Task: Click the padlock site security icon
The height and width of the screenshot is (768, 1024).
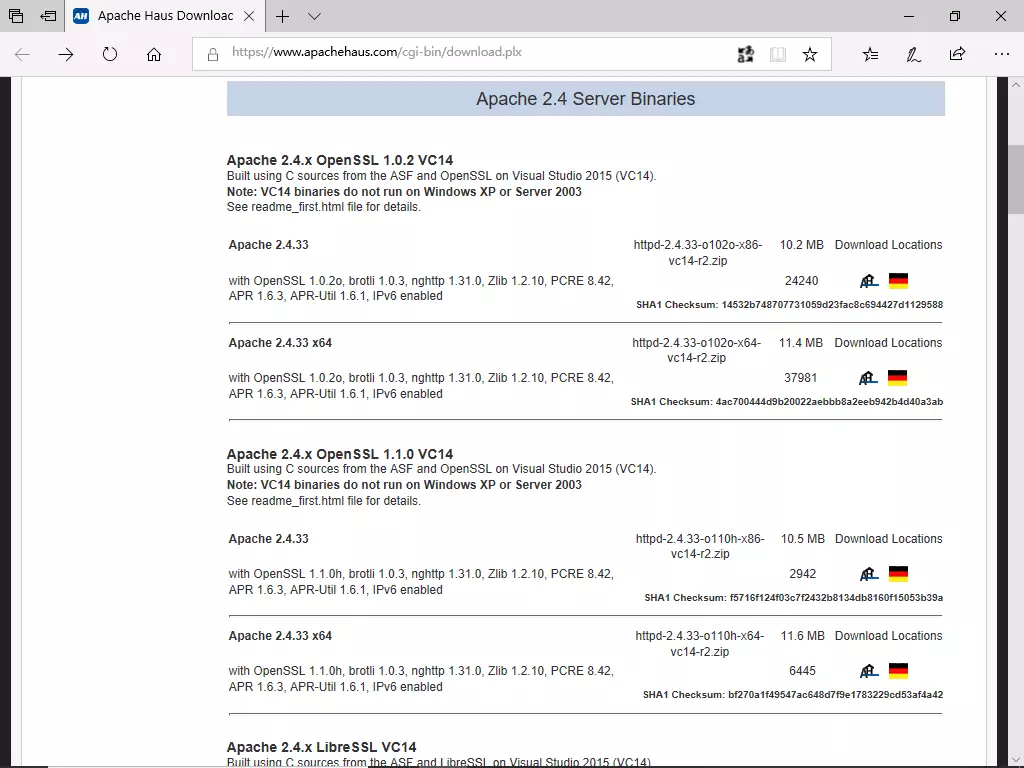Action: (212, 55)
